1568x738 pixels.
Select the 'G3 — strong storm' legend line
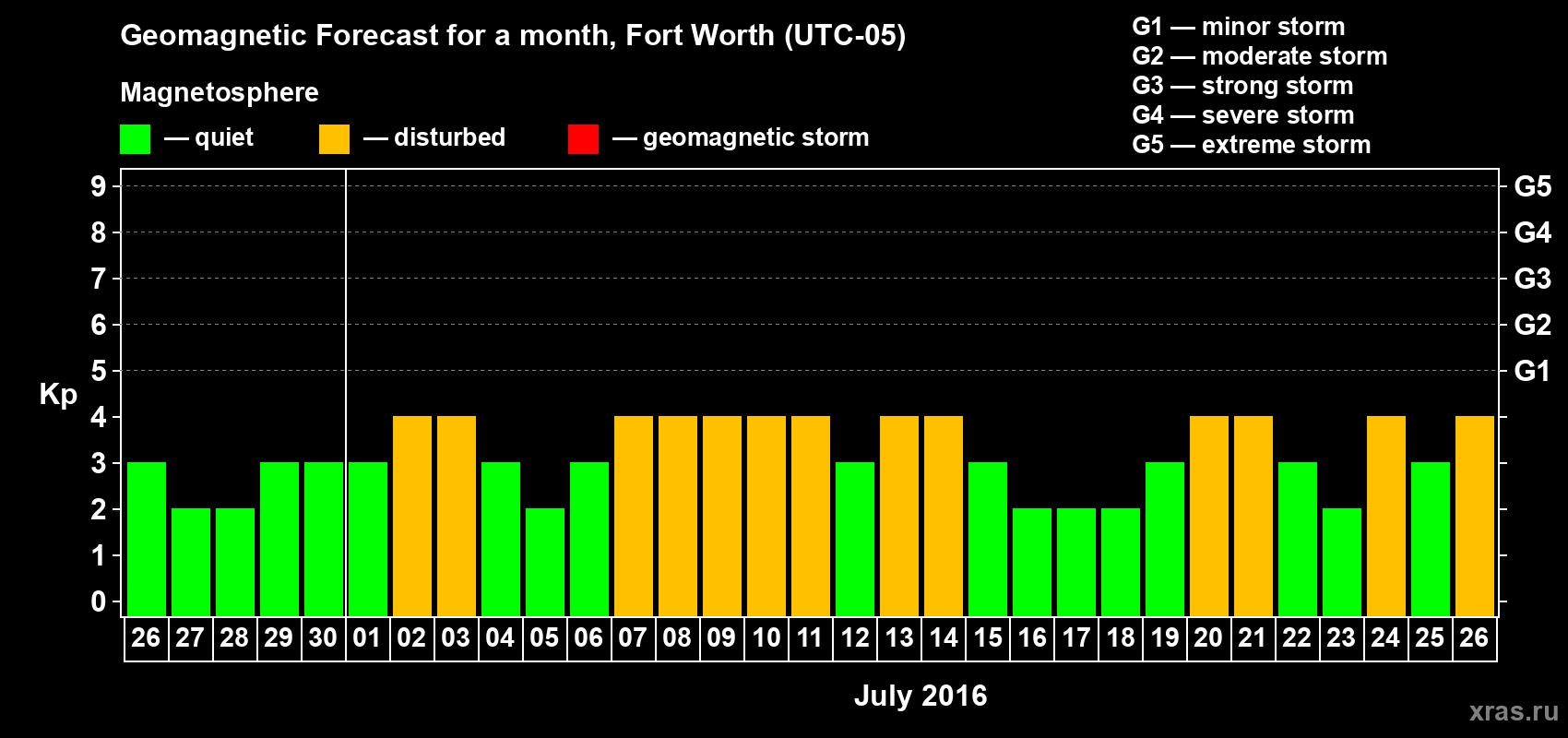coord(1242,86)
